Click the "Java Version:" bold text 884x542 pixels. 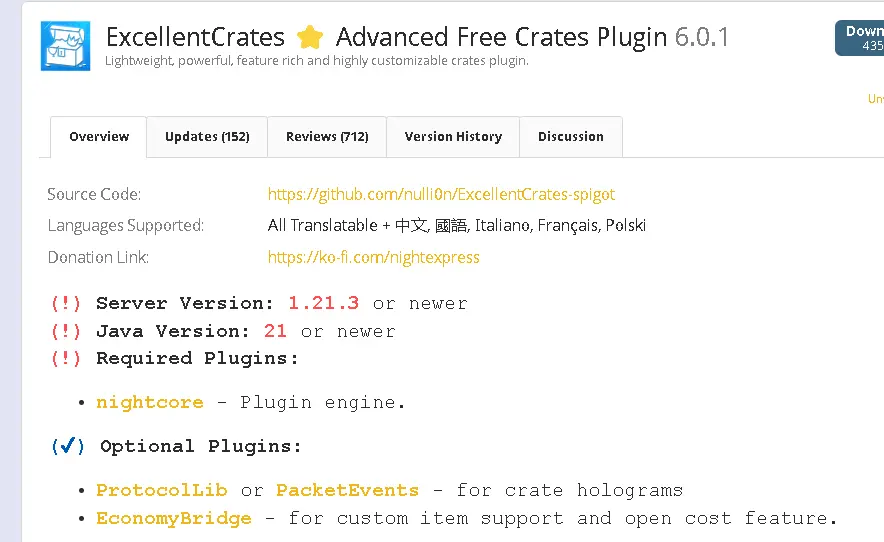173,331
